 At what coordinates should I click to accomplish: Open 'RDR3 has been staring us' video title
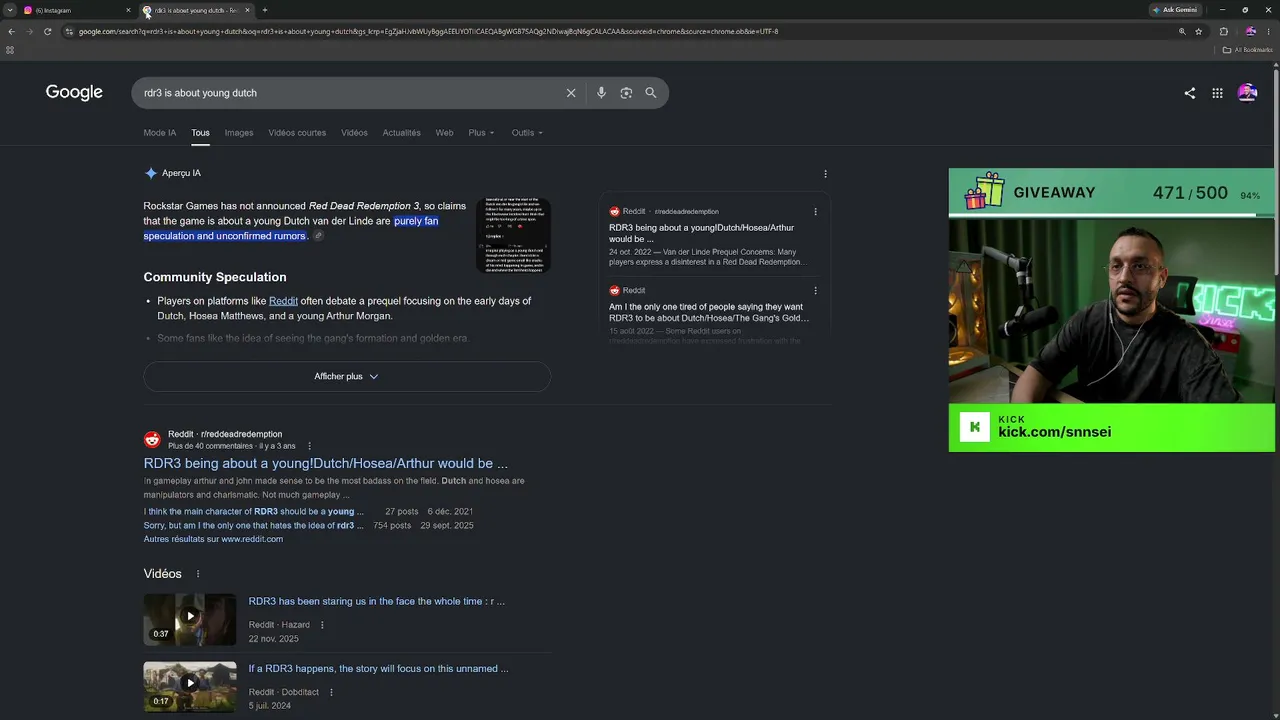click(x=376, y=602)
